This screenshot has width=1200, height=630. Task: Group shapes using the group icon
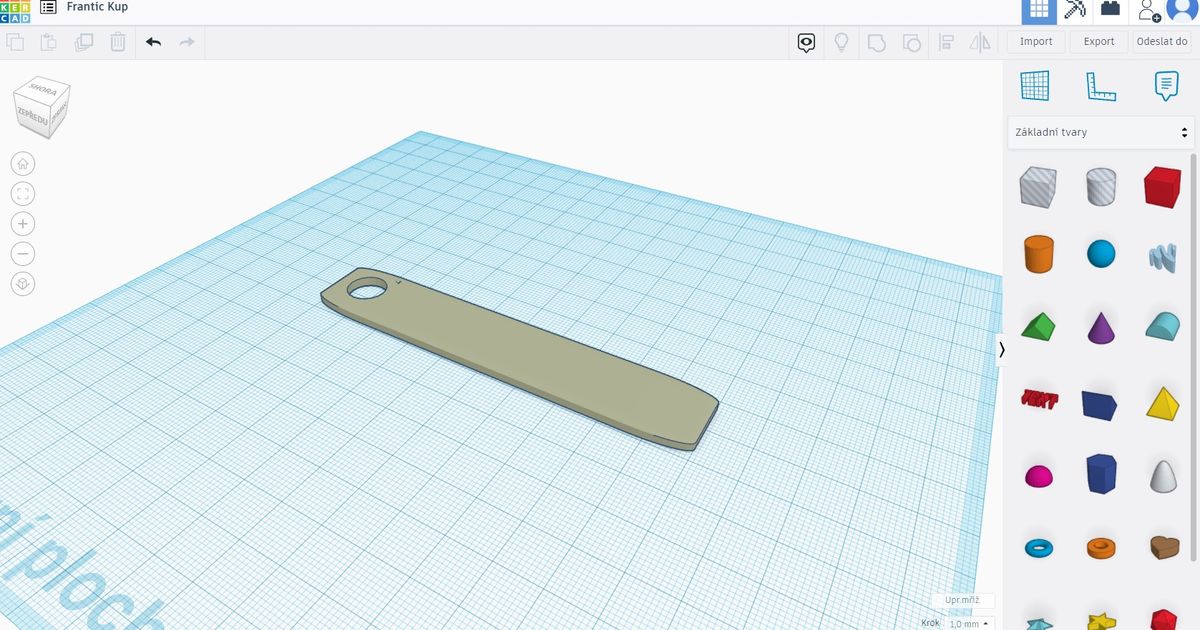pyautogui.click(x=876, y=41)
